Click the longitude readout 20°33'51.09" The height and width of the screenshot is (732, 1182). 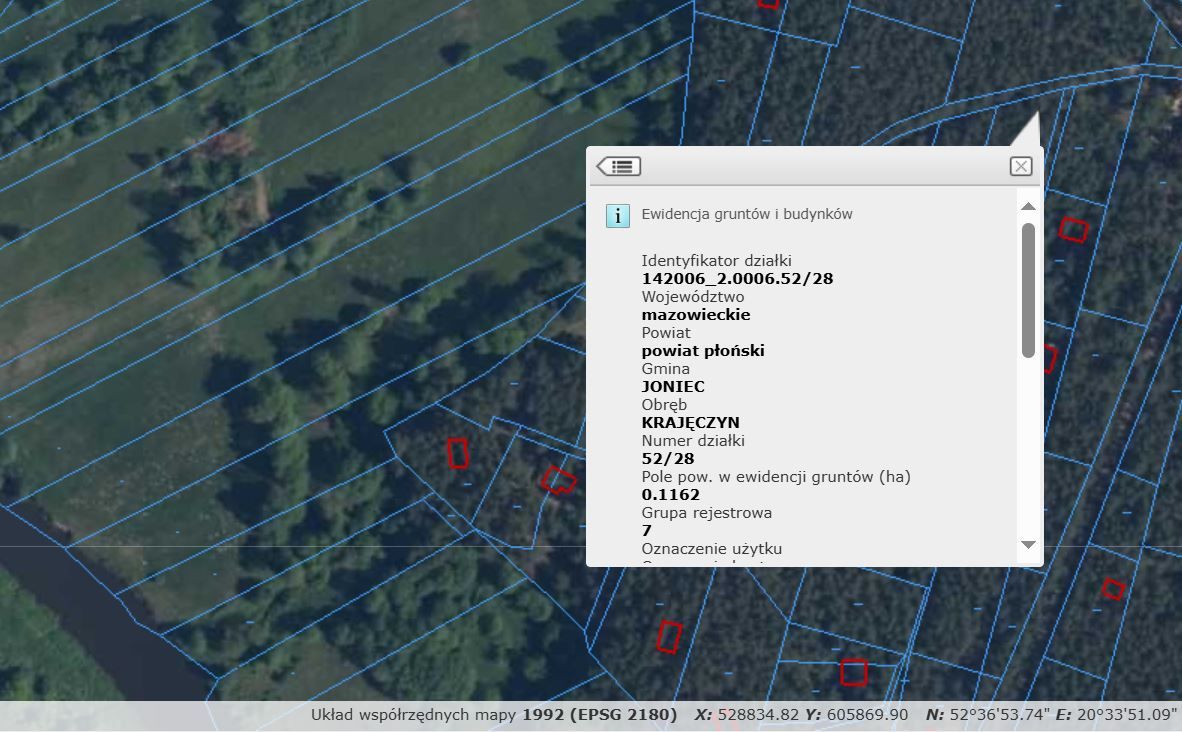[x=1125, y=715]
